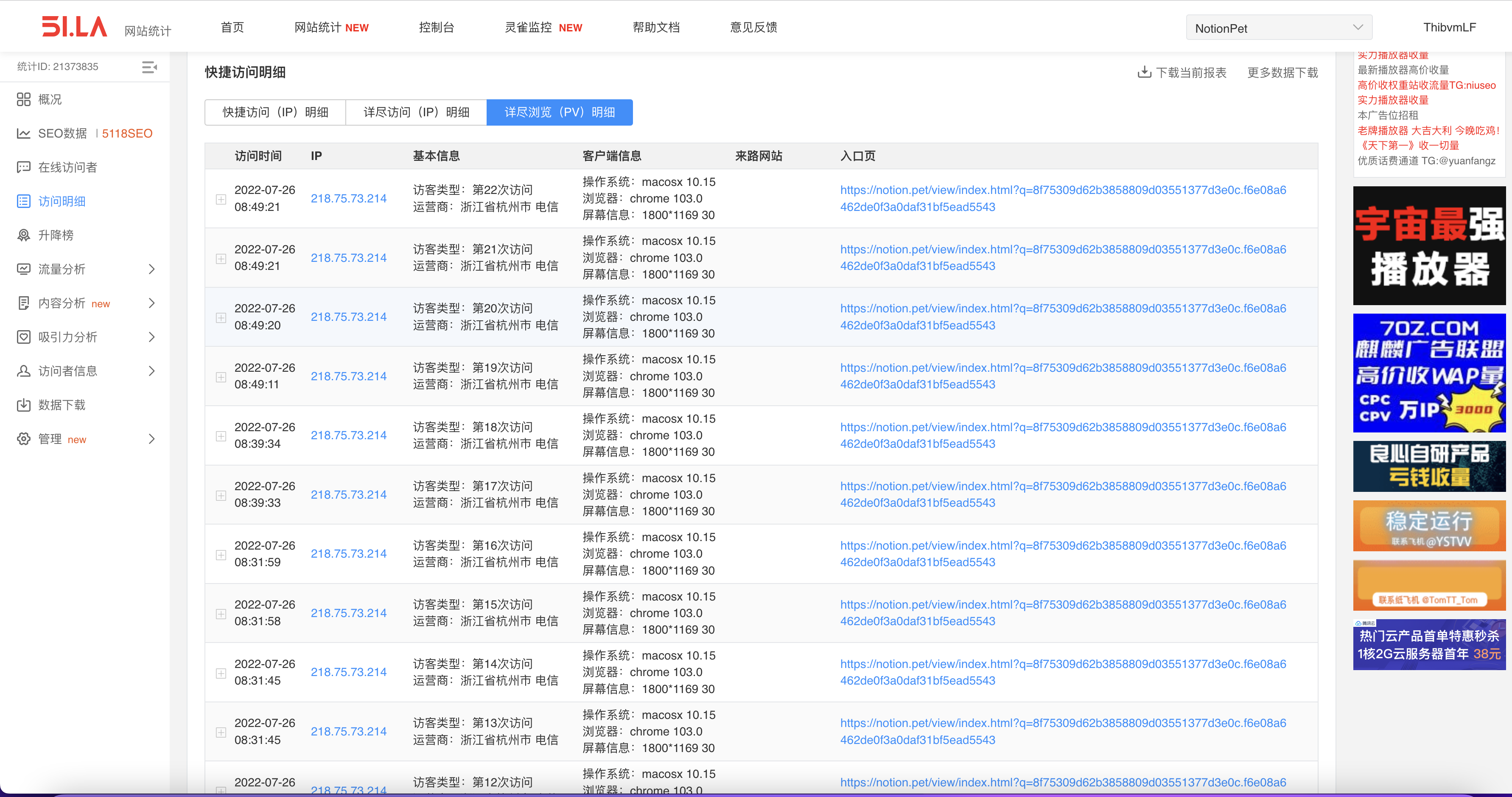
Task: Open 帮助文档 in the top navigation
Action: (655, 27)
